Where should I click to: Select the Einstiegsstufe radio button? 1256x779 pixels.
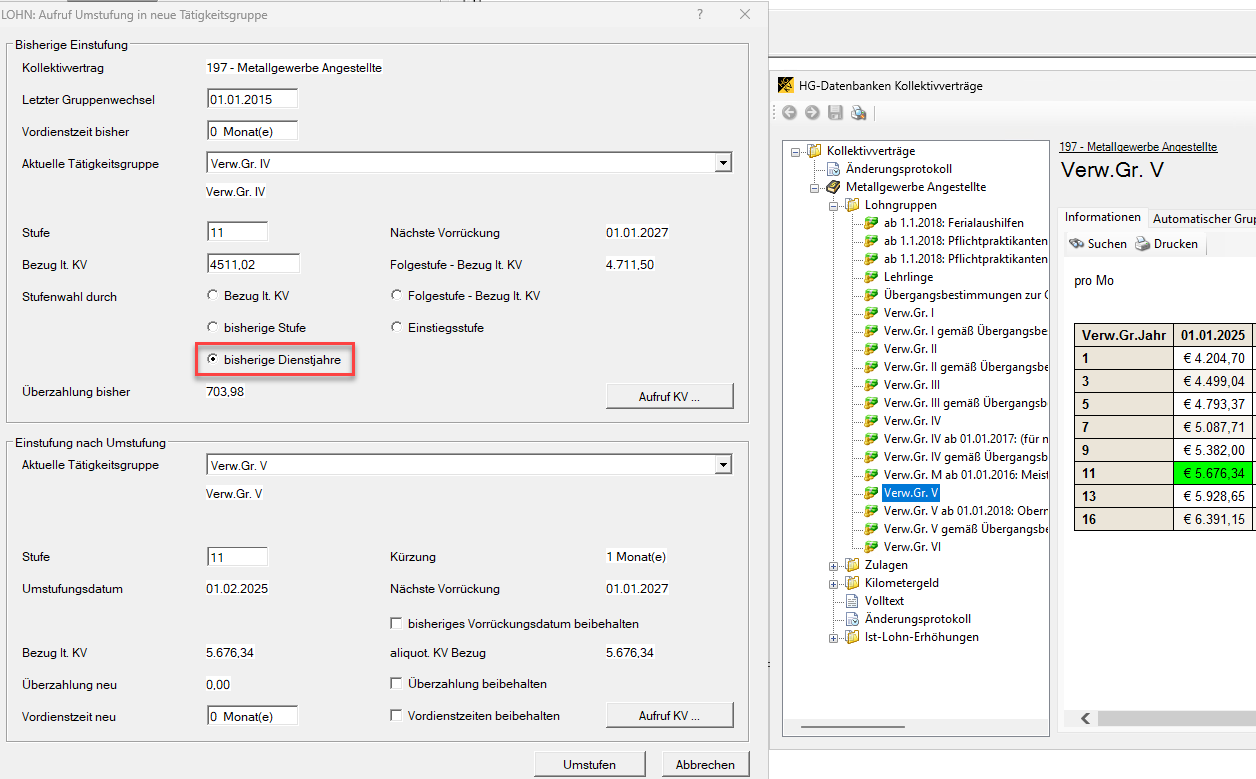point(397,328)
